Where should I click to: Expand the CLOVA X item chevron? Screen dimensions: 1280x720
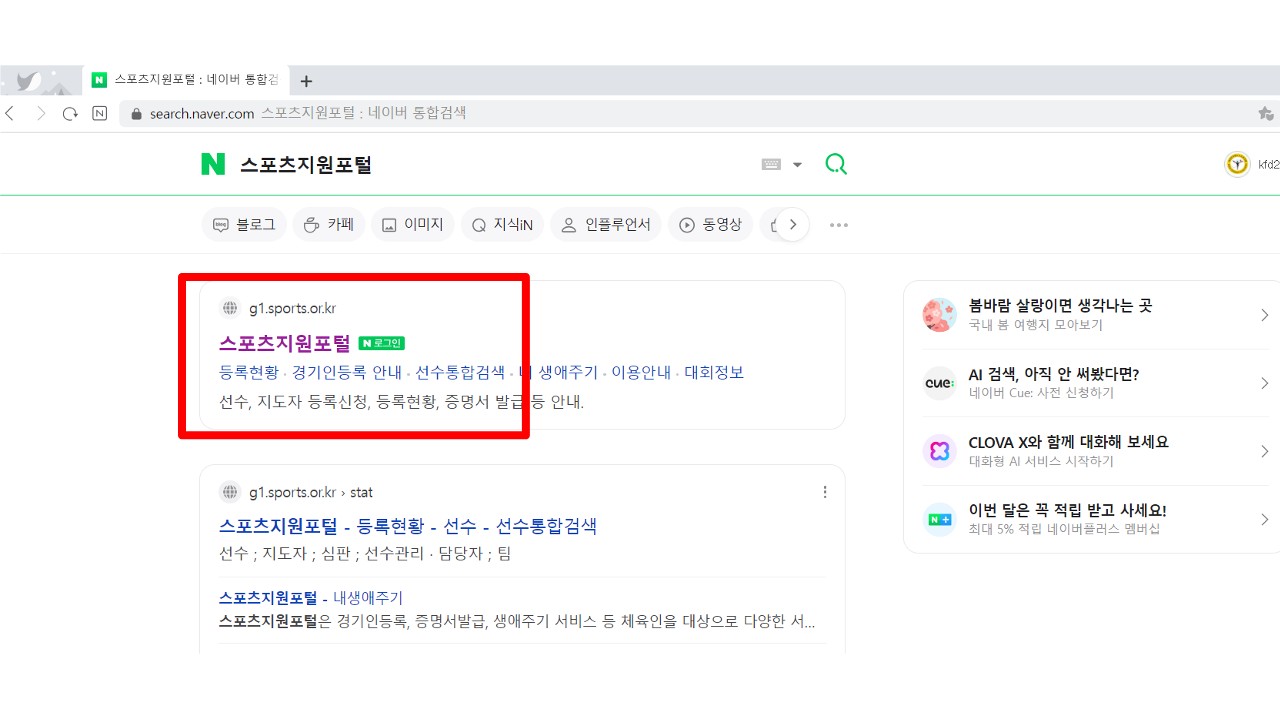1264,451
